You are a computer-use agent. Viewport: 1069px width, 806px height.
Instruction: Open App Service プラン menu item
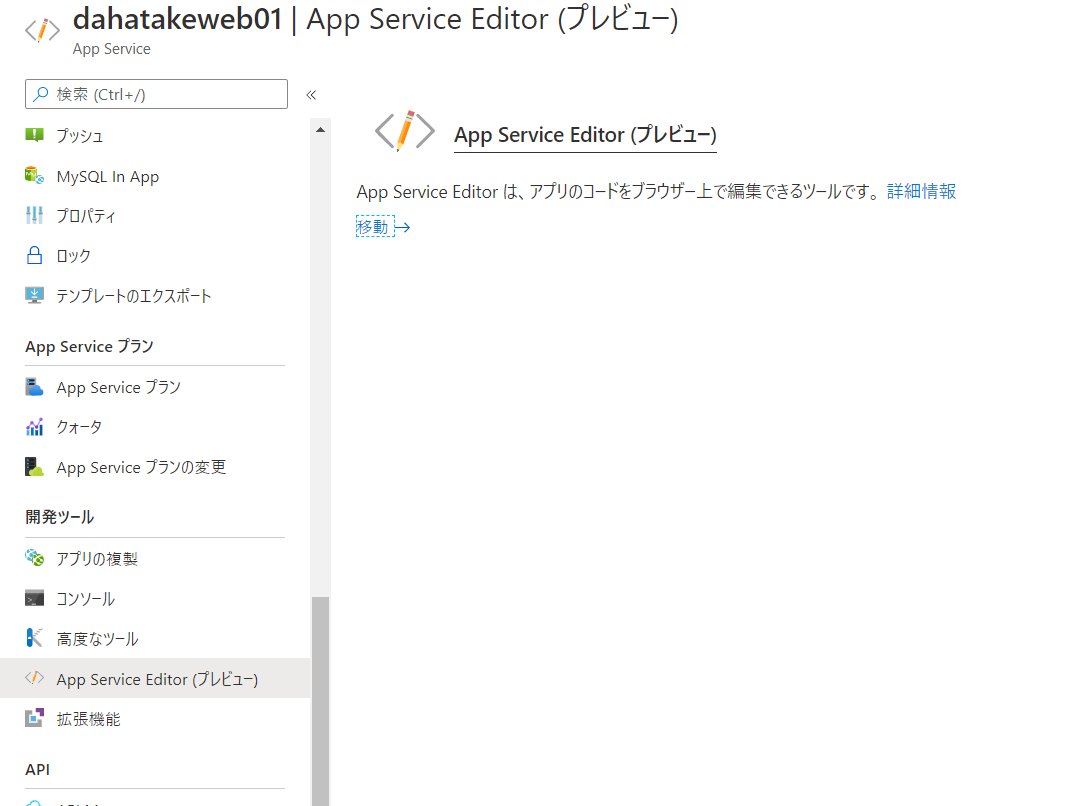[155, 387]
